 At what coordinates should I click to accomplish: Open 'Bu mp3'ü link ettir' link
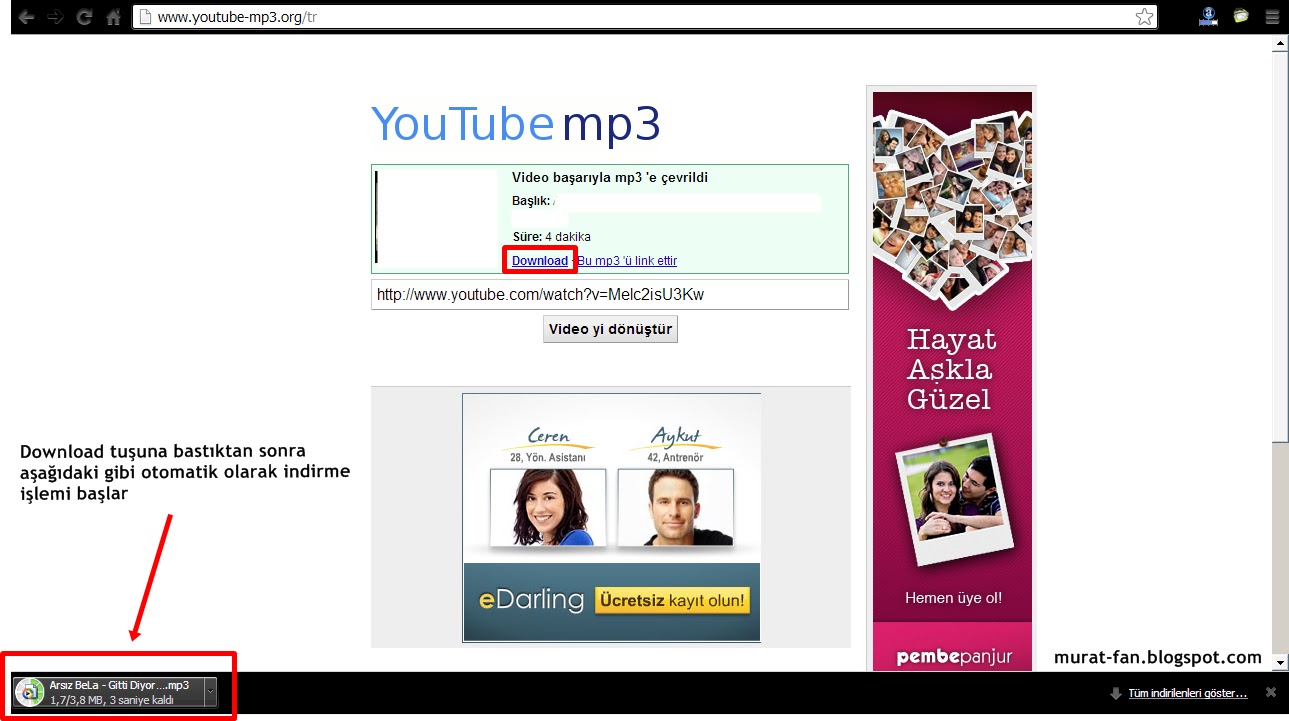(627, 261)
